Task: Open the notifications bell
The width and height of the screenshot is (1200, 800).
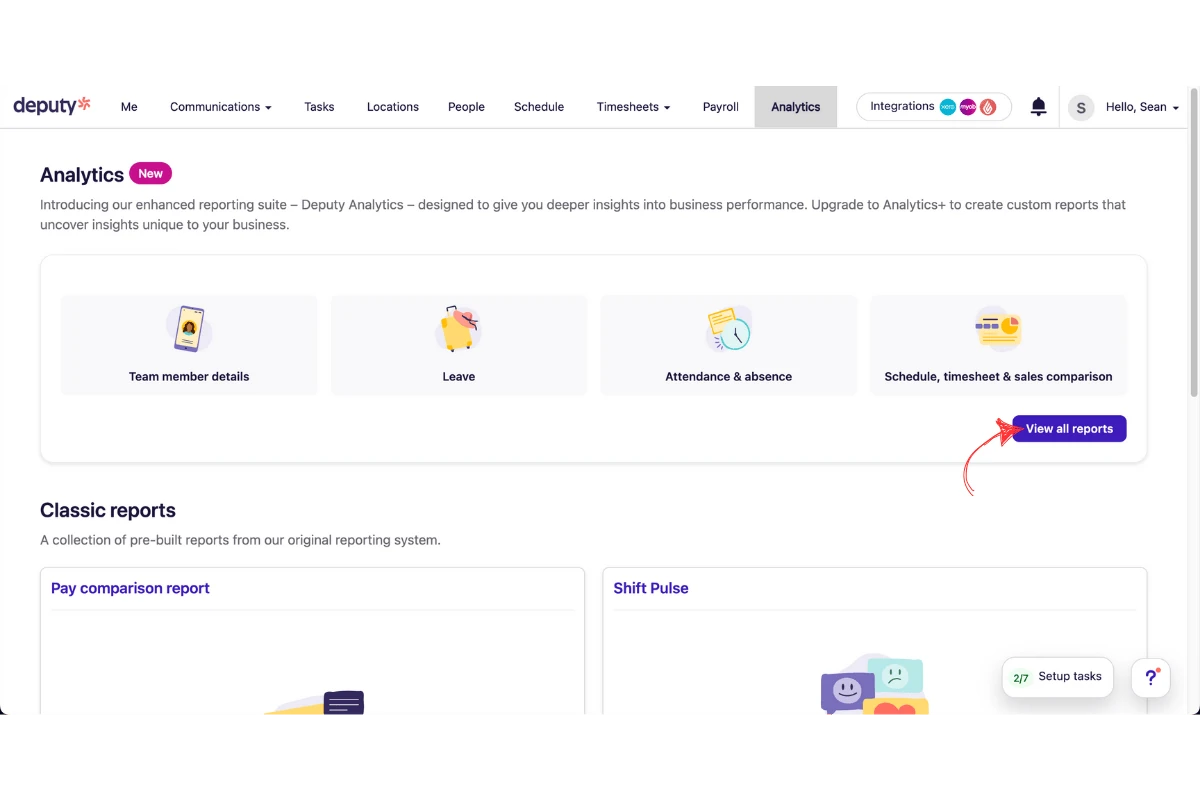Action: 1038,107
